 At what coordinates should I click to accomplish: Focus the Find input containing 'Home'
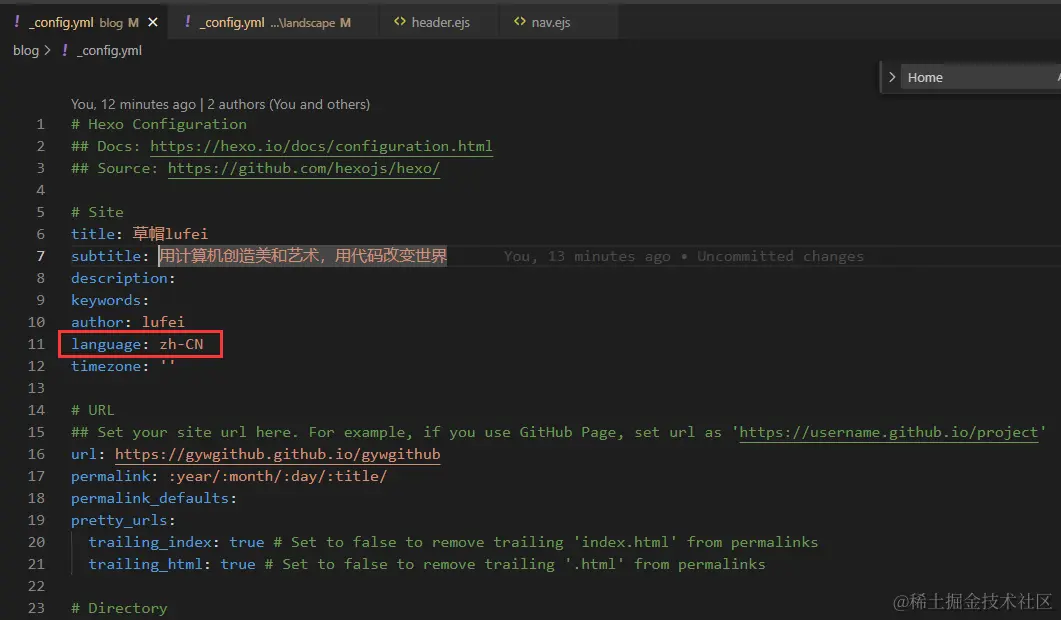coord(975,77)
